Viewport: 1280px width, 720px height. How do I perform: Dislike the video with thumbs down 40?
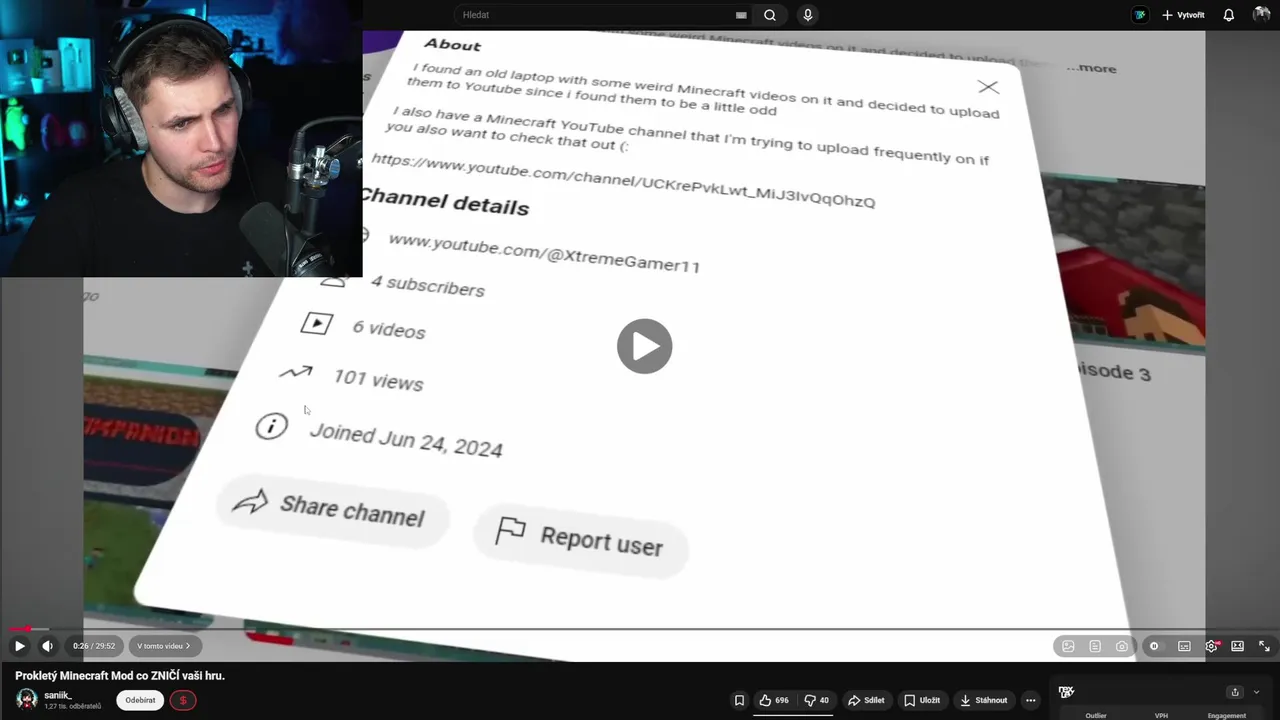tap(817, 700)
